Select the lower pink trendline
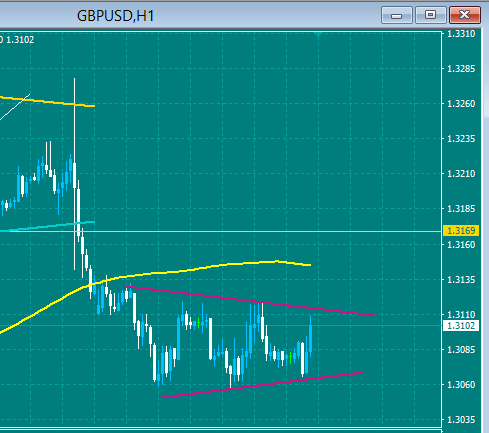Screen dimensions: 489x433 coord(262,385)
